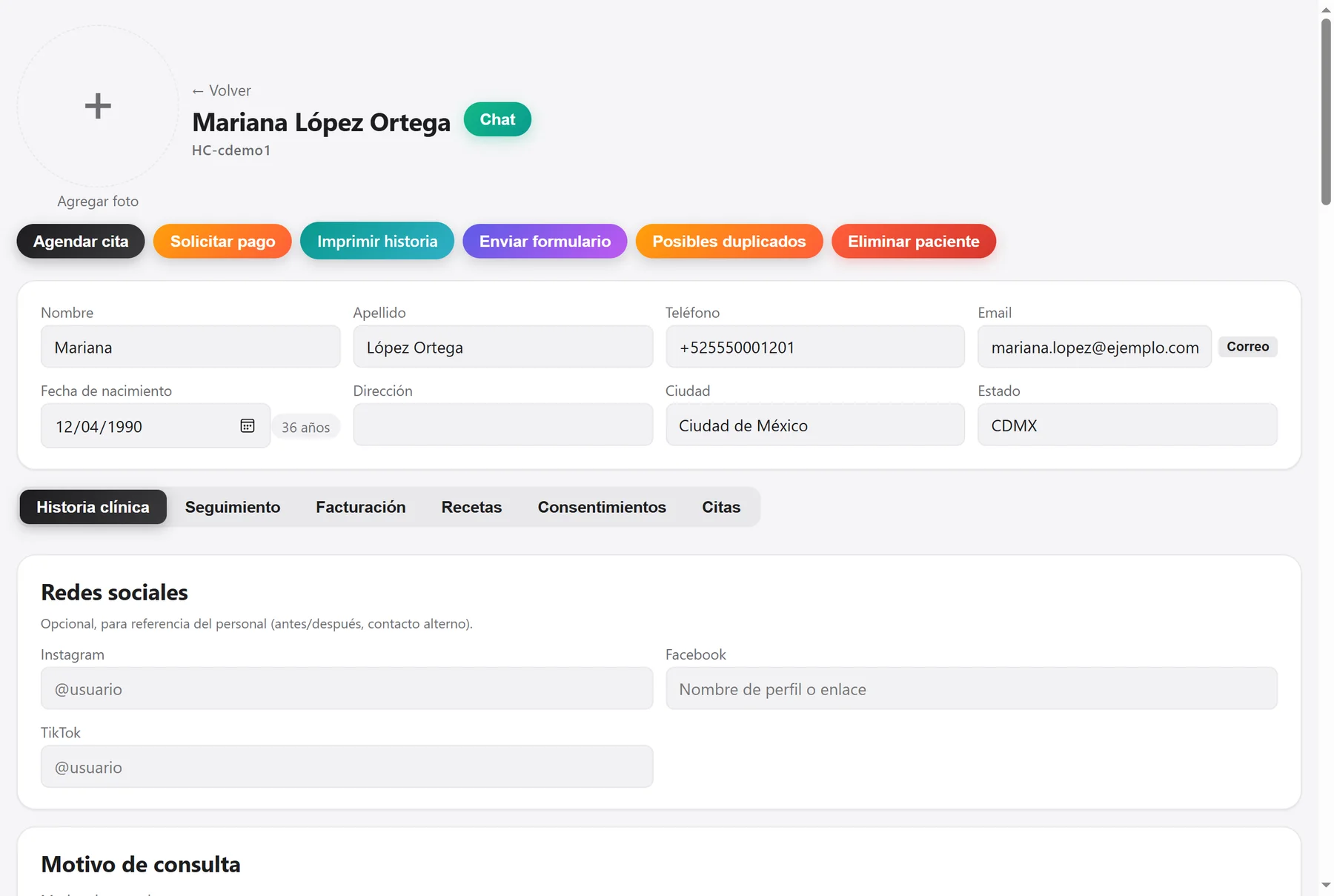Click Eliminar paciente button
Image resolution: width=1334 pixels, height=896 pixels.
pos(914,241)
